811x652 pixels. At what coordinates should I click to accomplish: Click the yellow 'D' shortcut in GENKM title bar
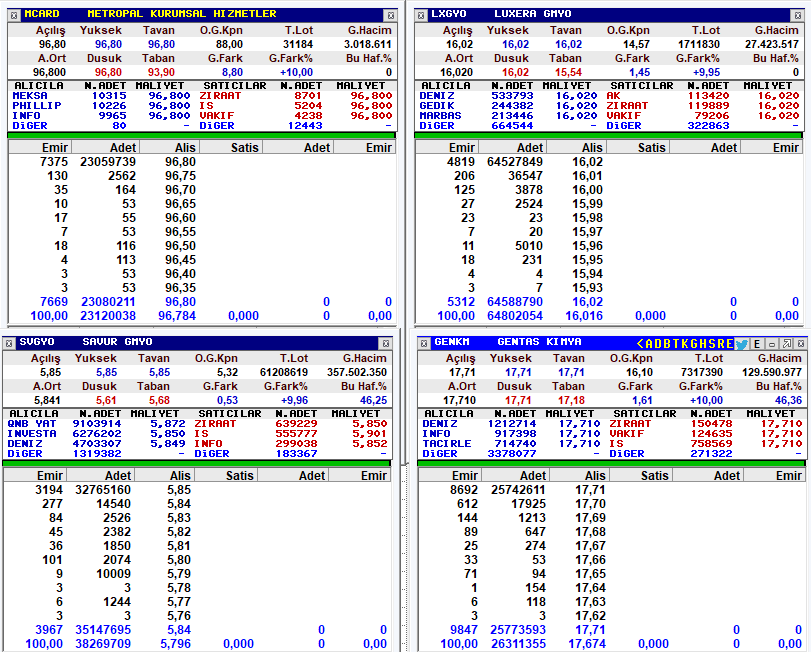click(658, 344)
